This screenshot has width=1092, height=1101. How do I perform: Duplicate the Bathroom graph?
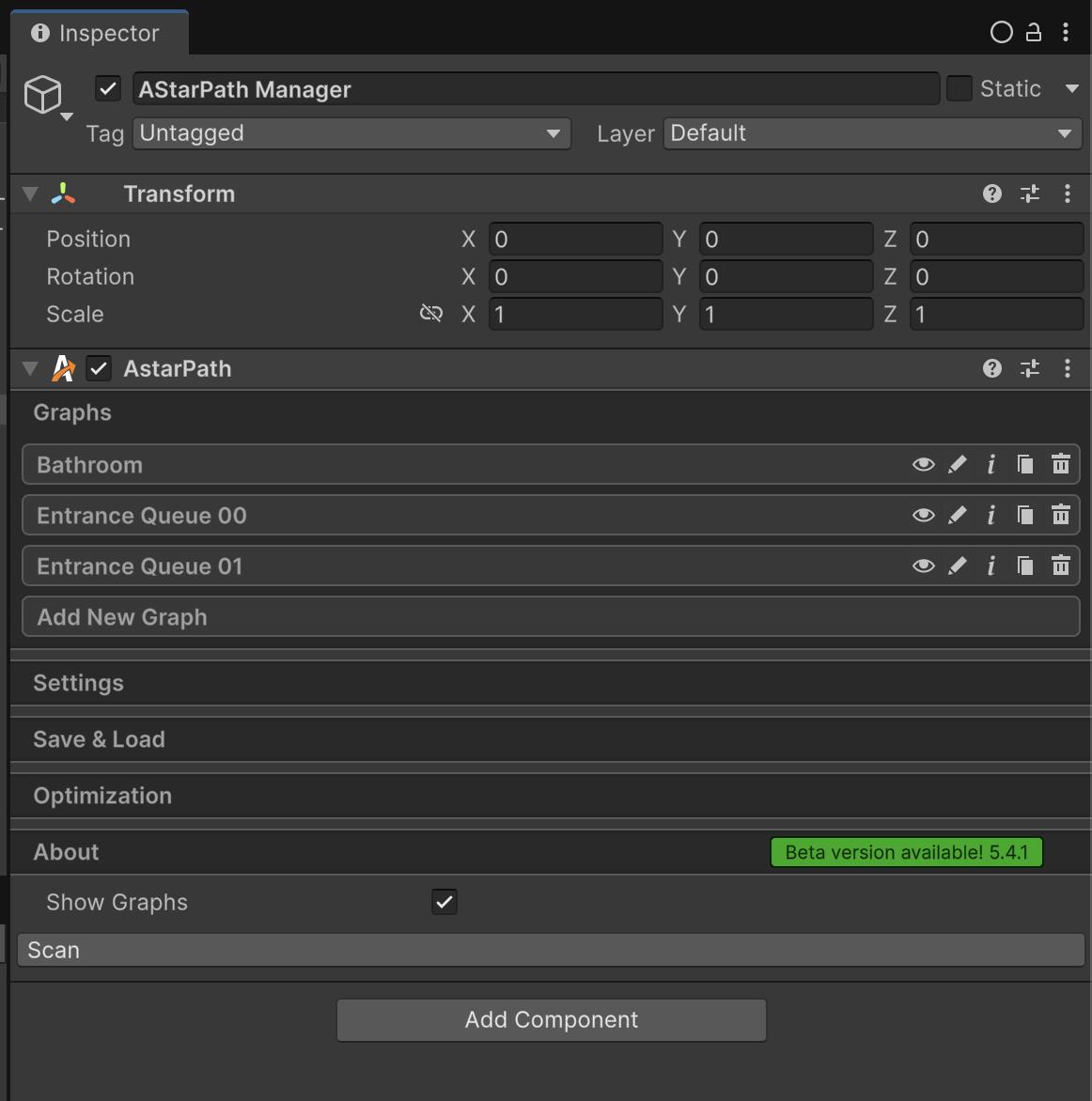click(x=1025, y=464)
